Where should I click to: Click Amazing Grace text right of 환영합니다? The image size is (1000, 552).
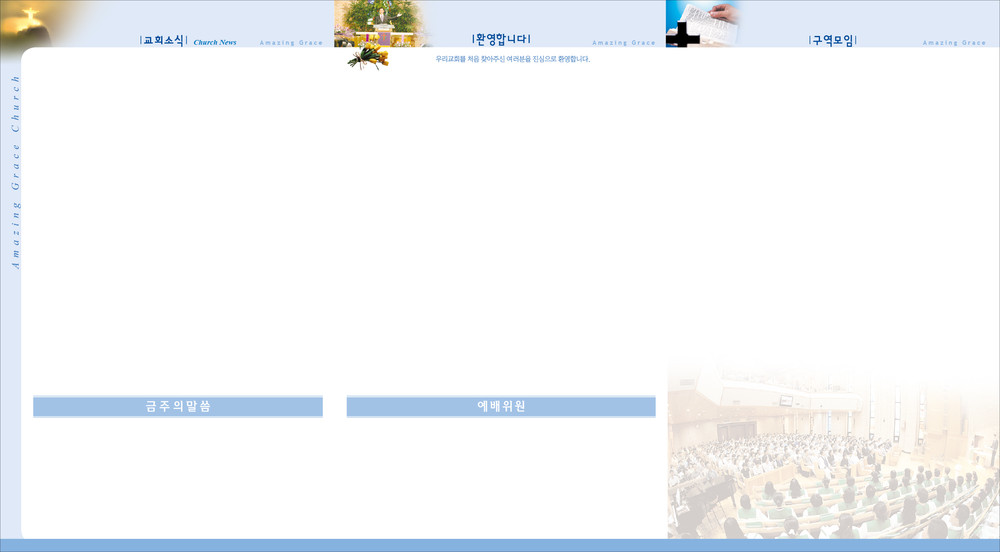624,43
